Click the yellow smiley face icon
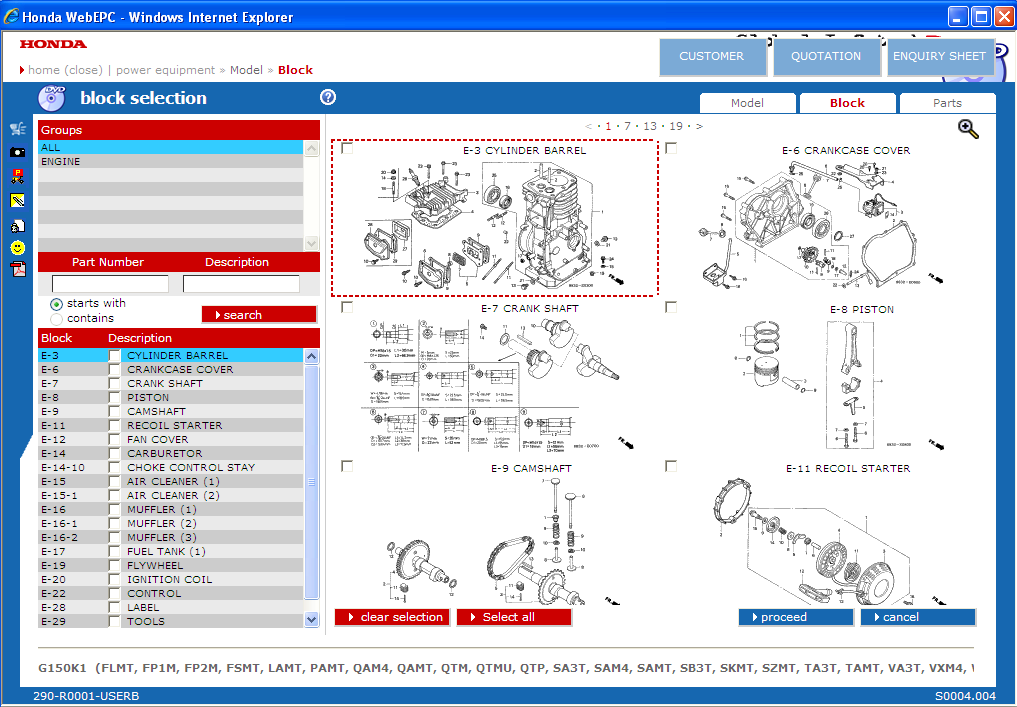The image size is (1017, 707). 18,247
